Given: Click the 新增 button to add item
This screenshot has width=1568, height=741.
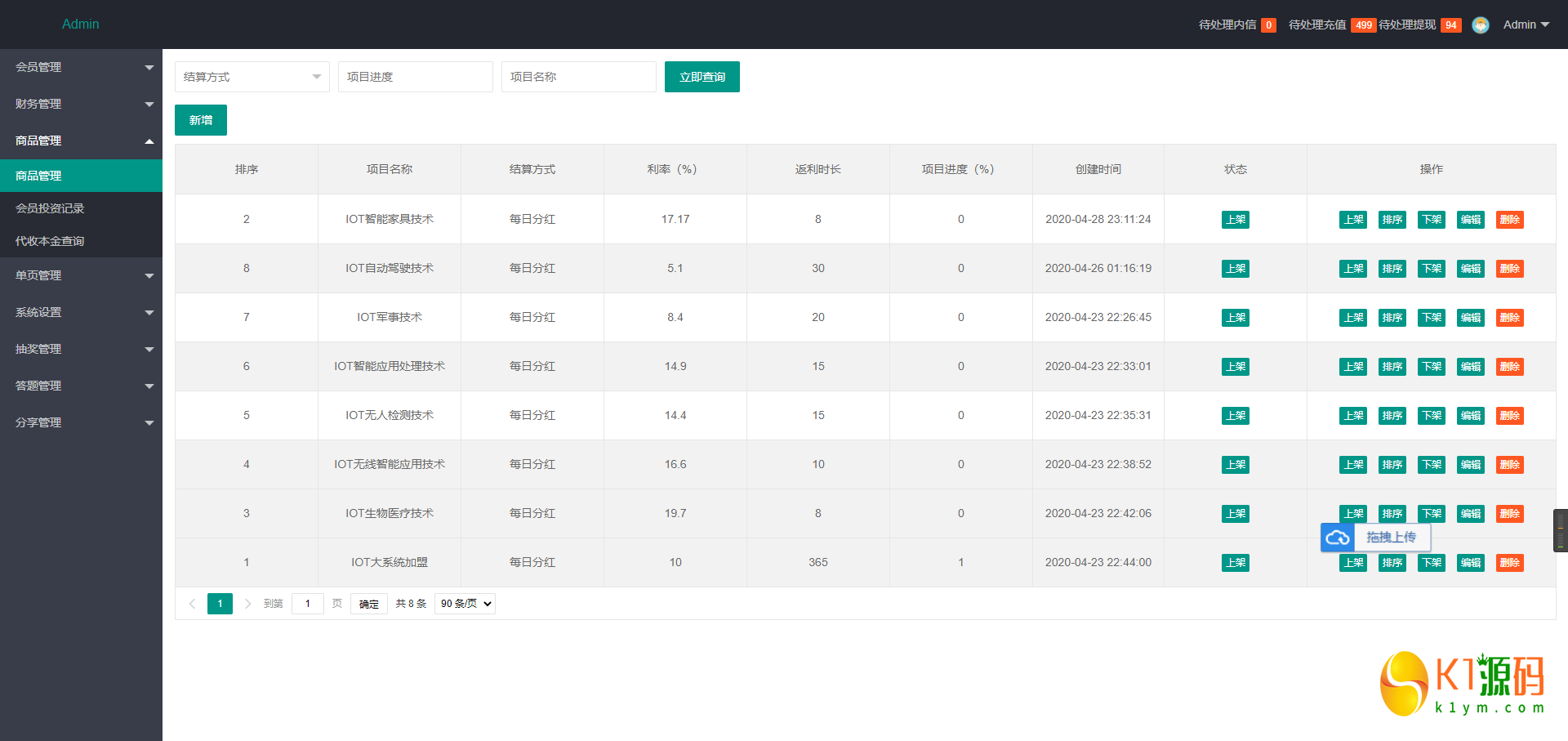Looking at the screenshot, I should 200,120.
